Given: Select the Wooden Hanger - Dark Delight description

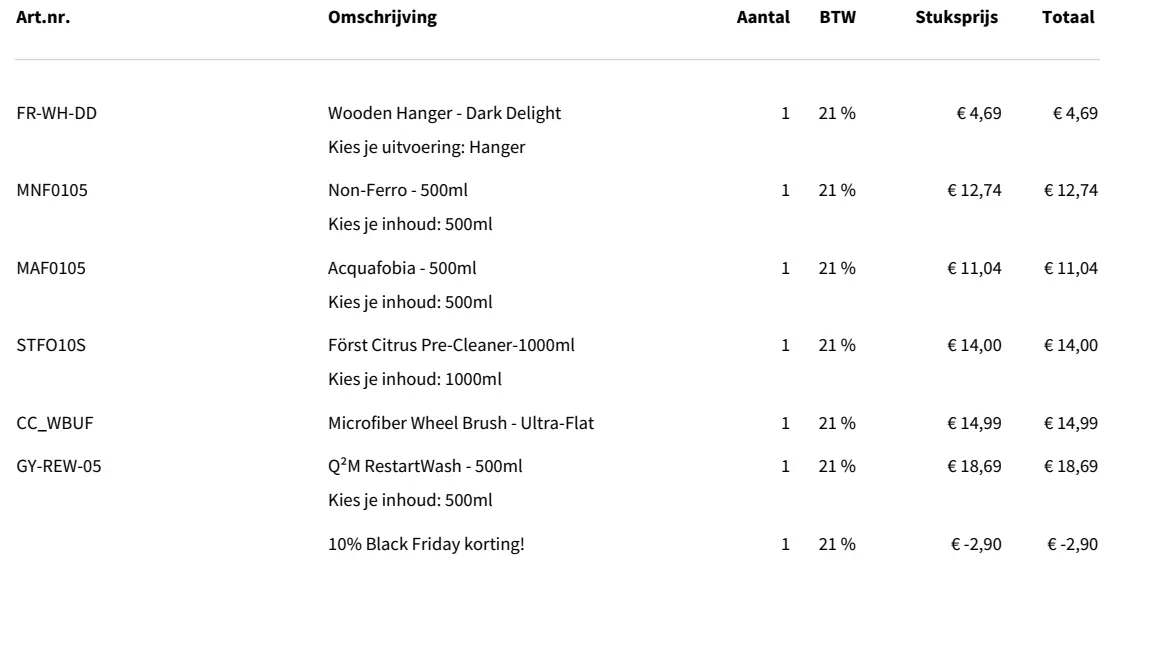Looking at the screenshot, I should (x=444, y=113).
